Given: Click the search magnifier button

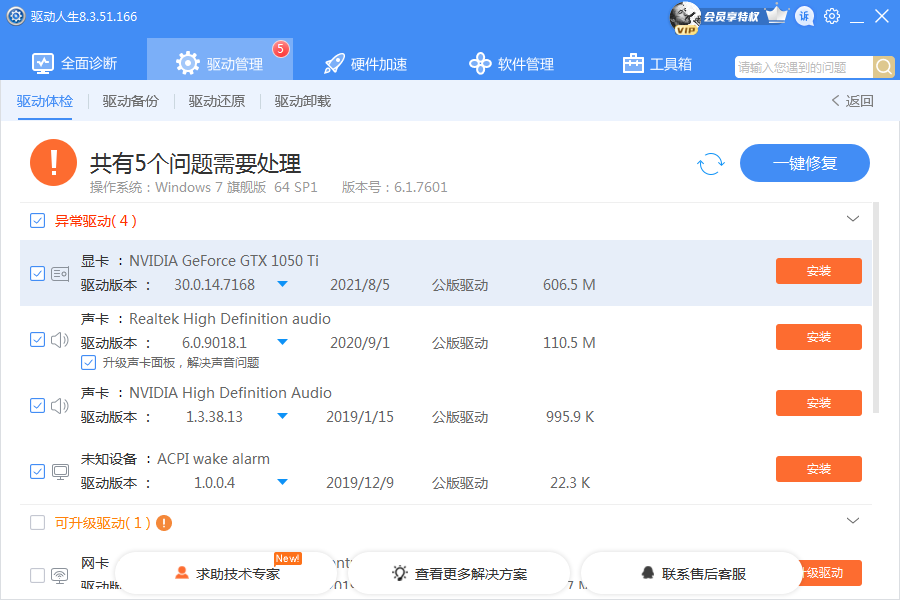Looking at the screenshot, I should click(x=884, y=67).
